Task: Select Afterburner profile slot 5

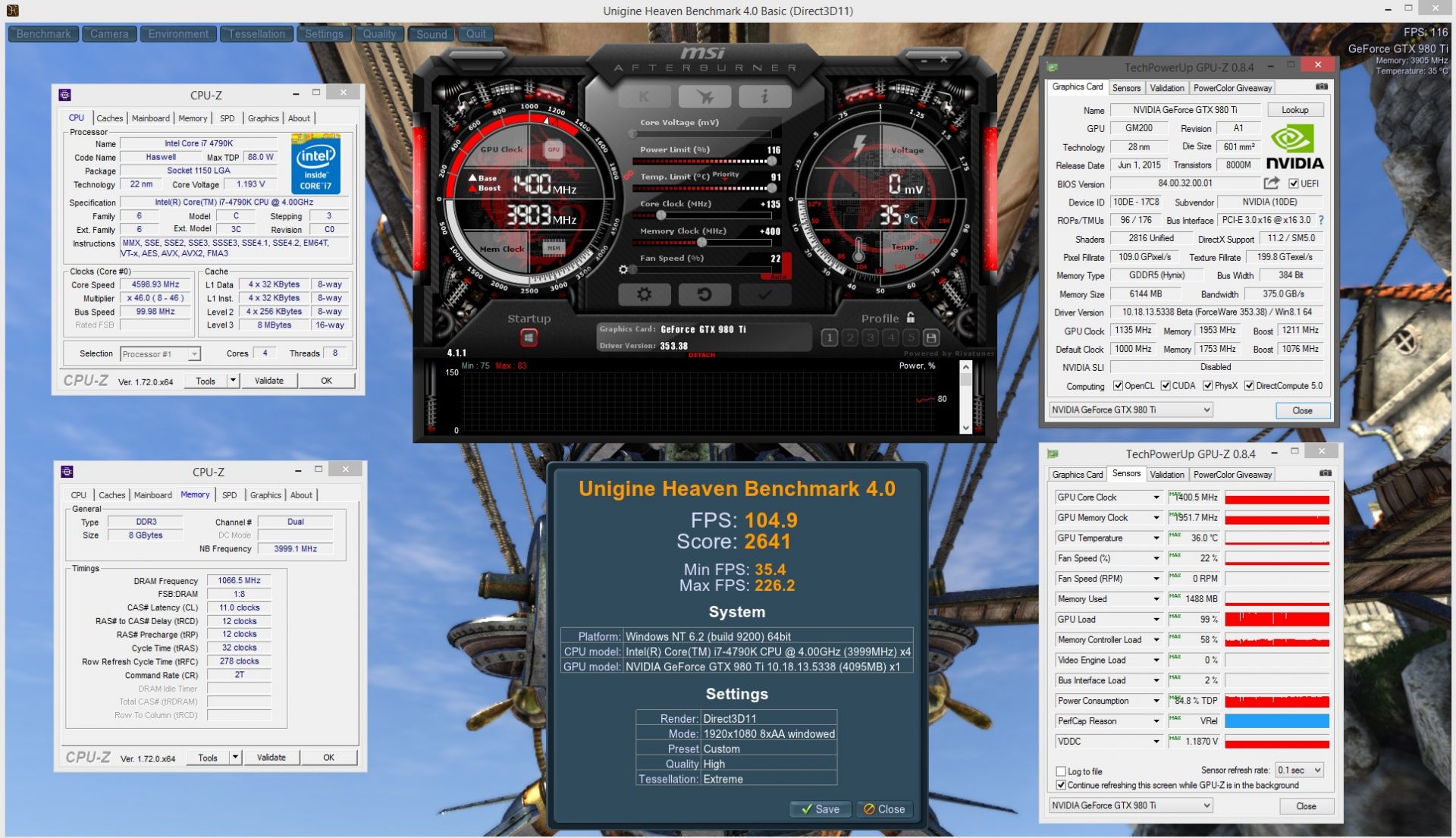Action: pyautogui.click(x=912, y=337)
